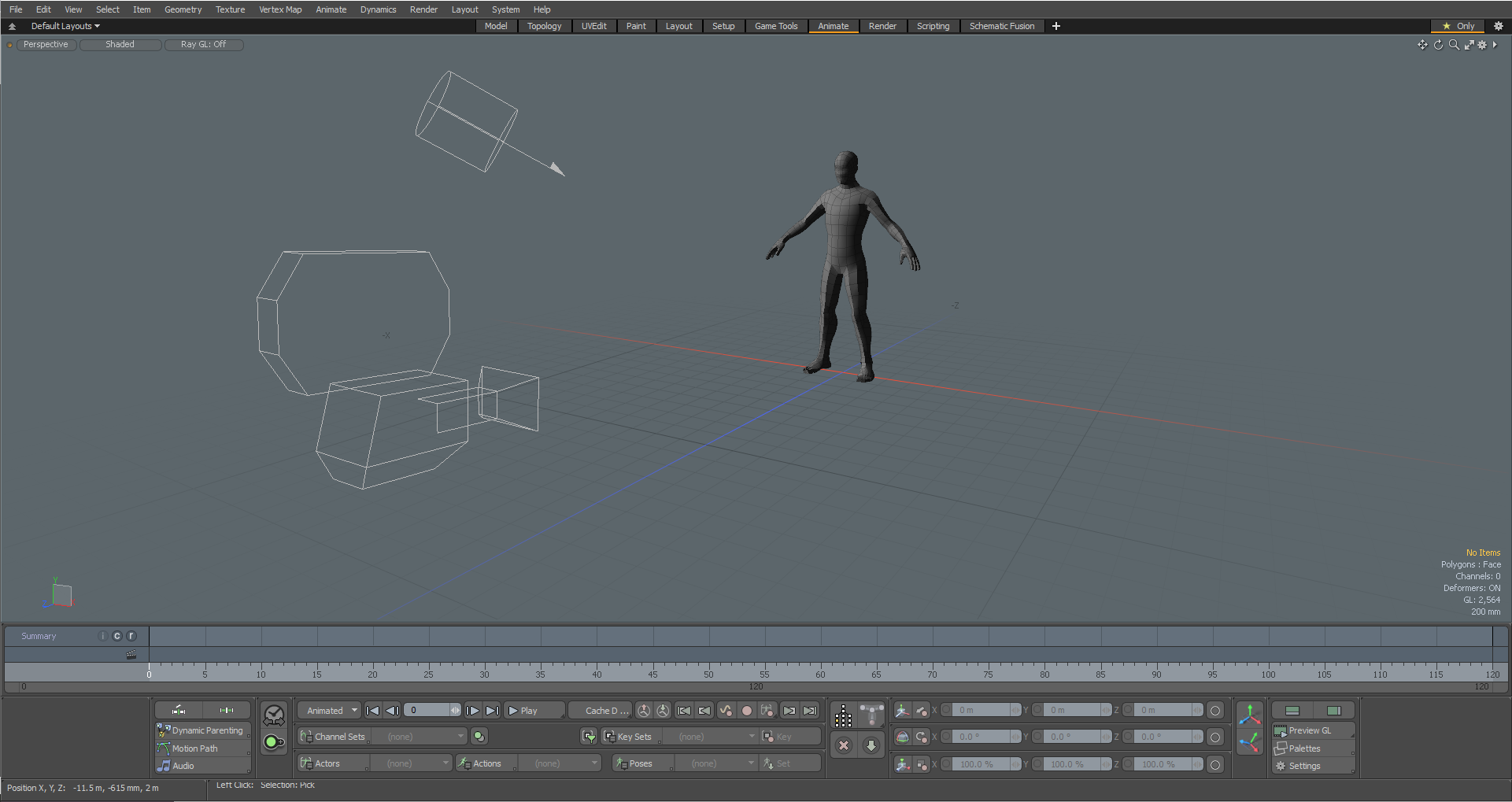Click the viewport zoom magnifier icon
The height and width of the screenshot is (802, 1512).
pos(1454,45)
